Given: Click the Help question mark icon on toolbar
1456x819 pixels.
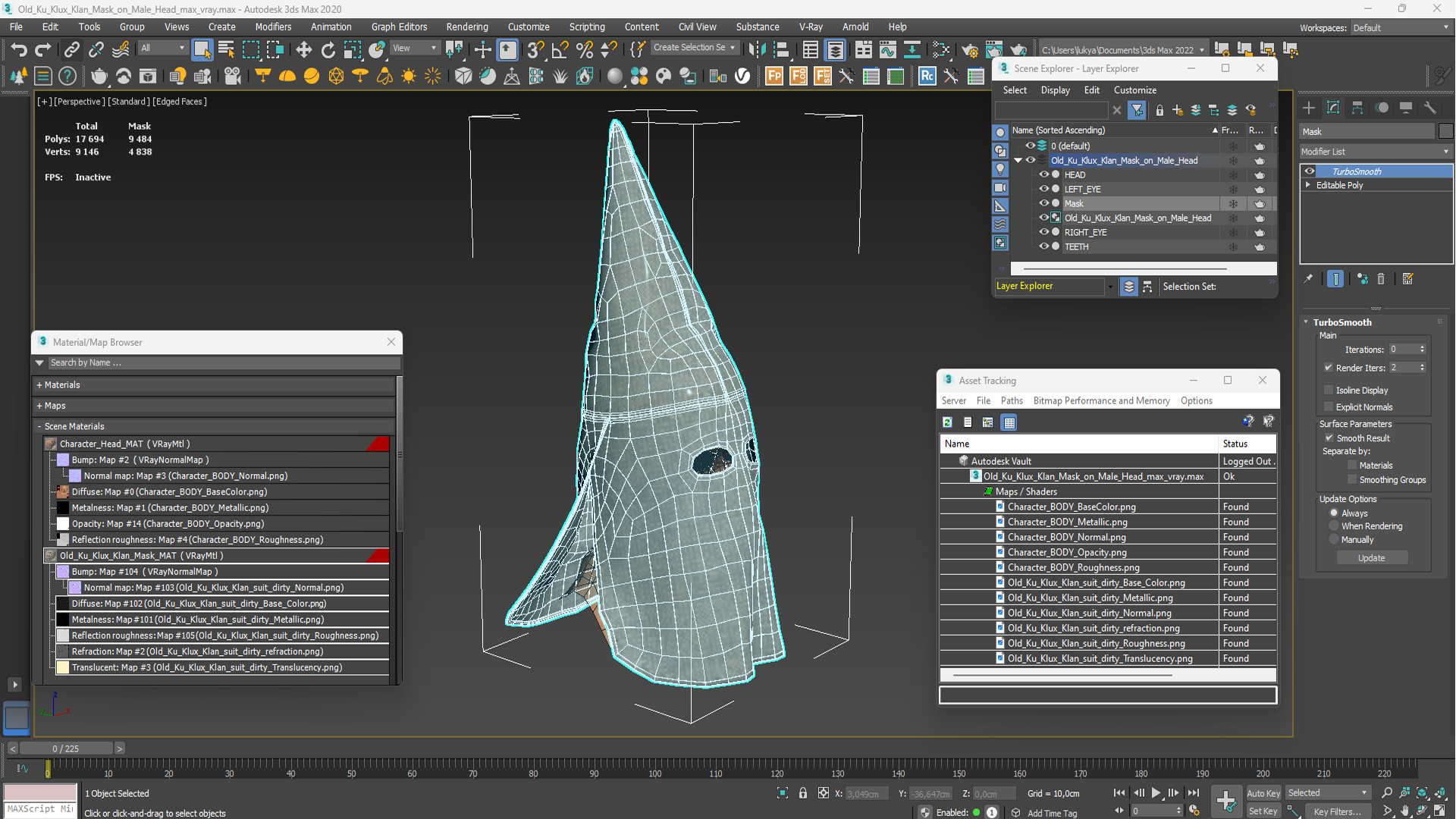Looking at the screenshot, I should coord(67,76).
